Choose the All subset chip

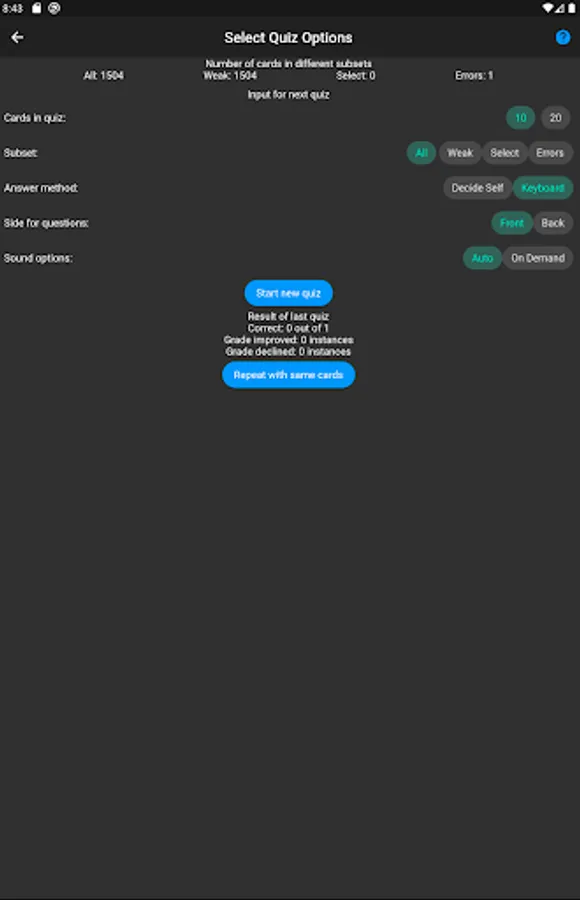point(421,153)
